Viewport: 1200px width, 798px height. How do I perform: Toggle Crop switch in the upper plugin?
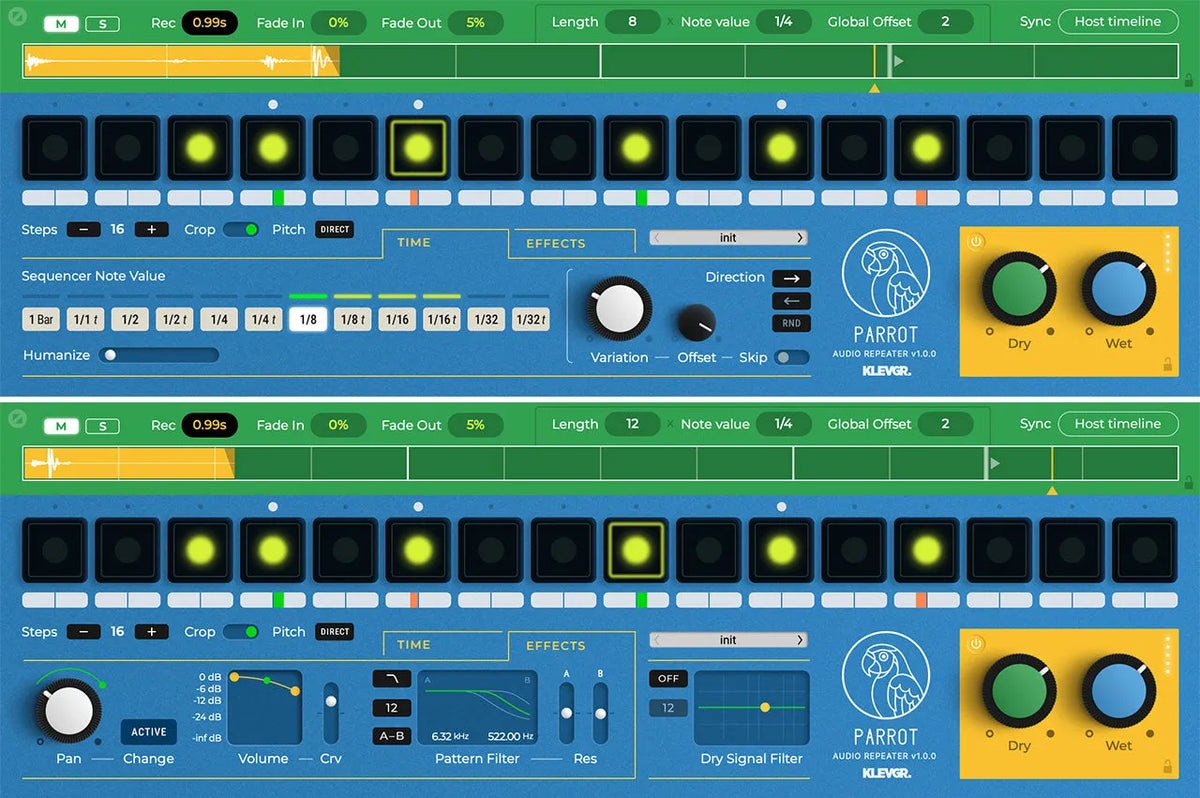[240, 230]
